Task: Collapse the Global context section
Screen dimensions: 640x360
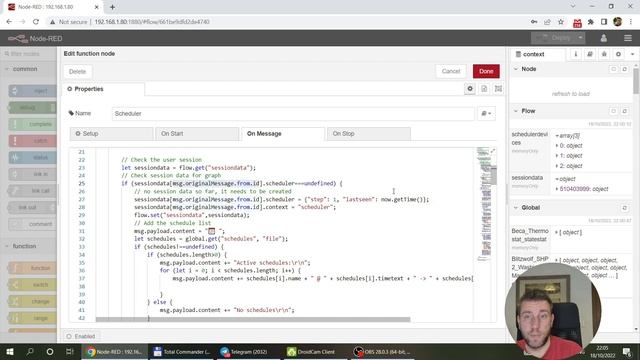Action: point(516,208)
